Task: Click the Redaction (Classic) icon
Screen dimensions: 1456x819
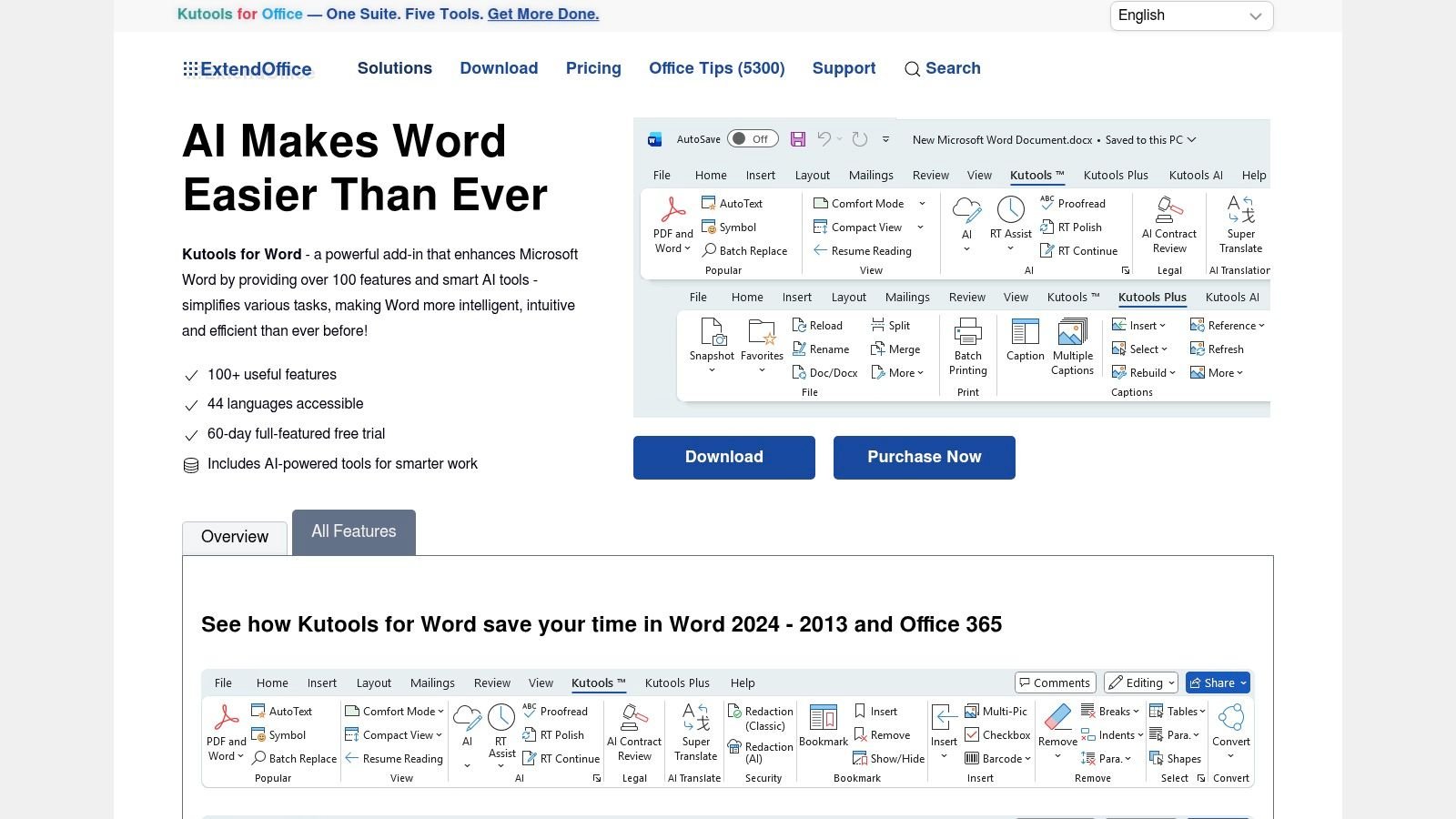Action: (x=734, y=712)
